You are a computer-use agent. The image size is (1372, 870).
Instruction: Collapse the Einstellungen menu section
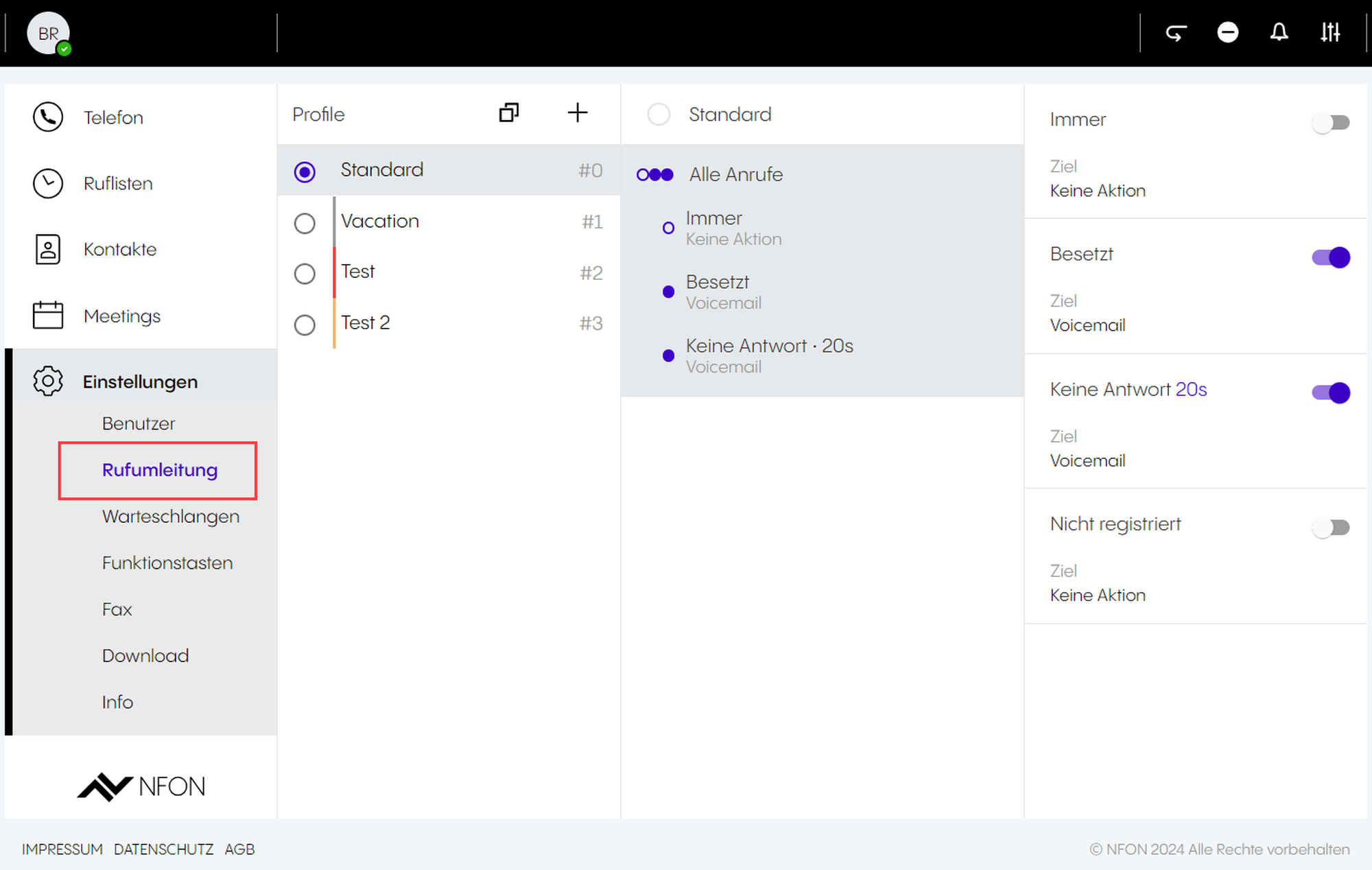coord(140,381)
